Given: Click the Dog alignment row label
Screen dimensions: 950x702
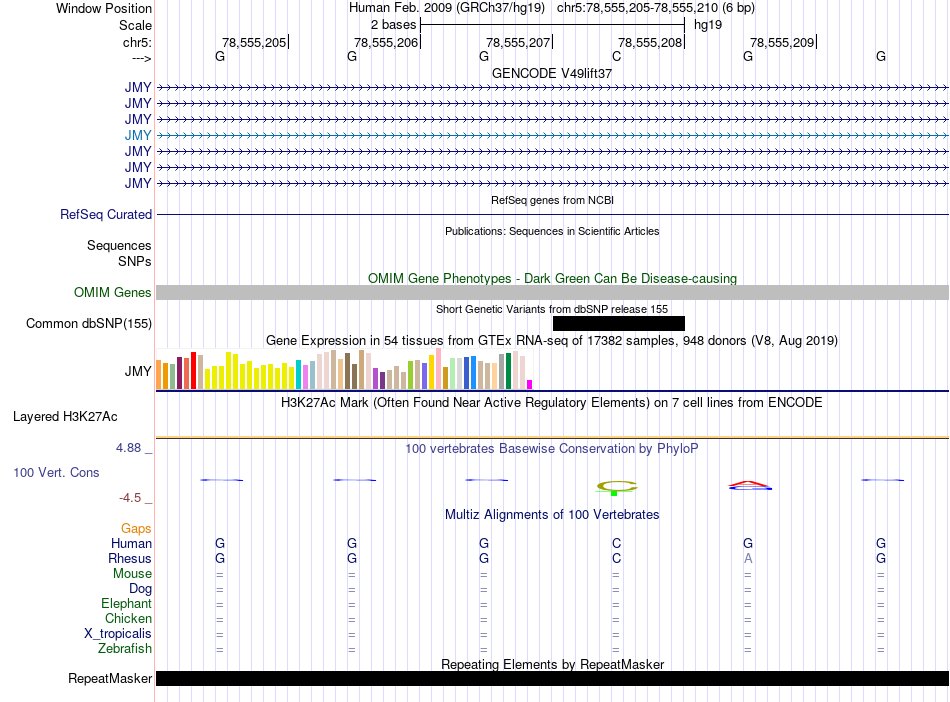Looking at the screenshot, I should click(x=140, y=589).
